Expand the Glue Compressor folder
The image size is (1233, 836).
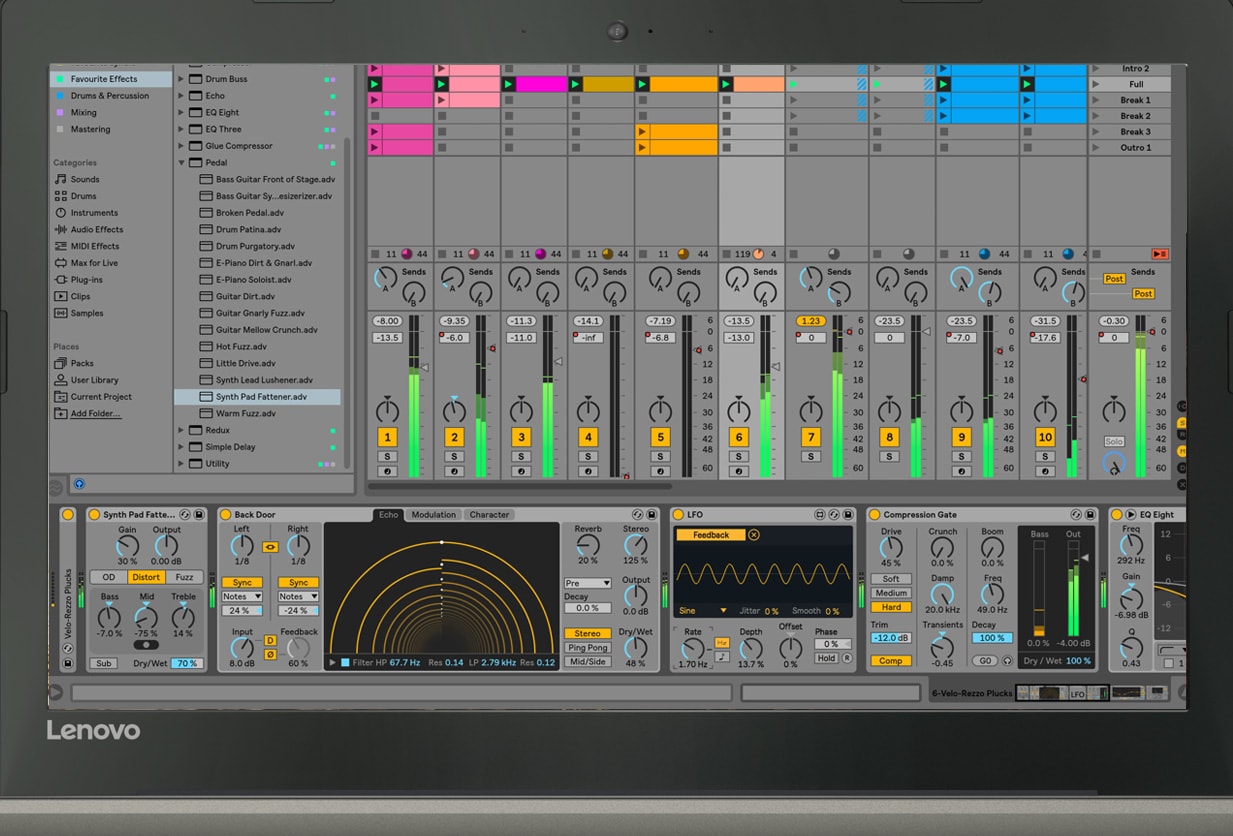(x=182, y=146)
